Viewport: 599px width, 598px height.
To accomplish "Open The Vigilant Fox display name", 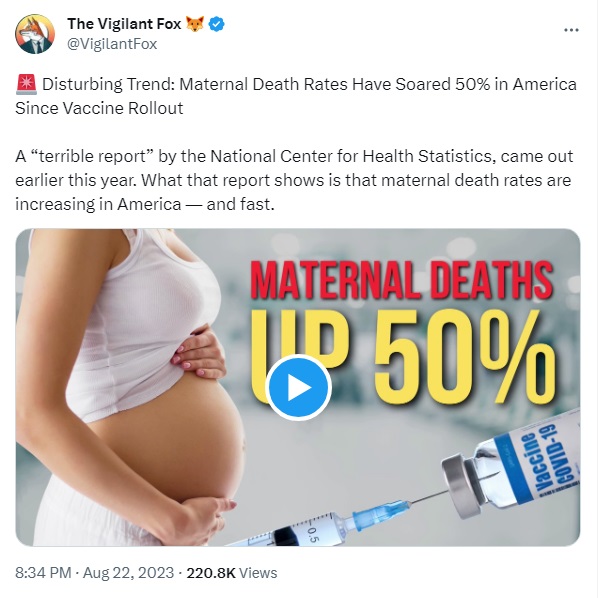I will (124, 24).
